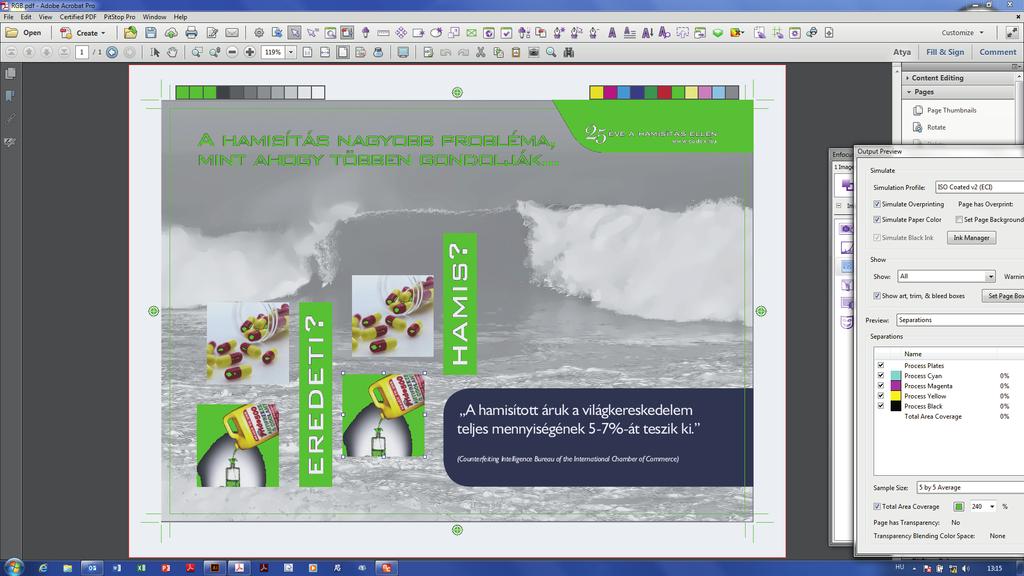
Task: Toggle the Simulate Paper Color checkbox
Action: pyautogui.click(x=877, y=220)
